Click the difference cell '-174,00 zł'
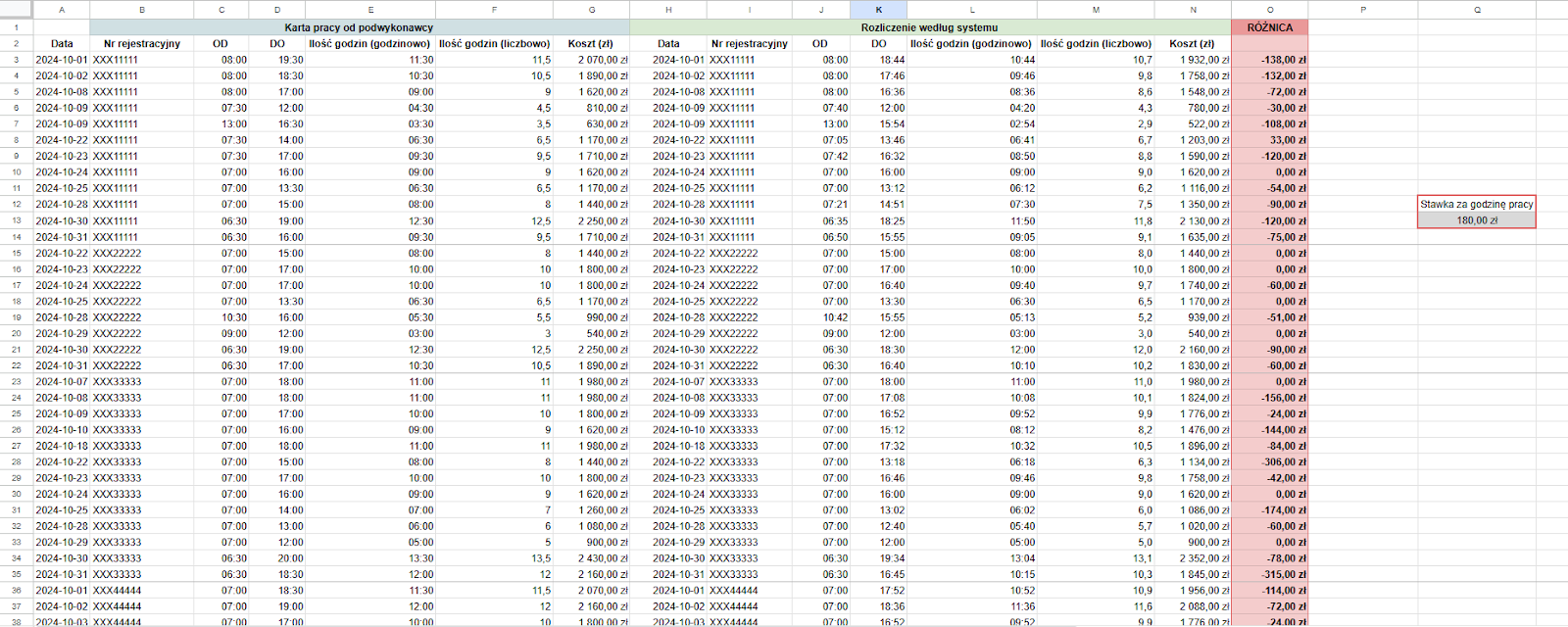Screen dimensions: 1568x627 1270,509
